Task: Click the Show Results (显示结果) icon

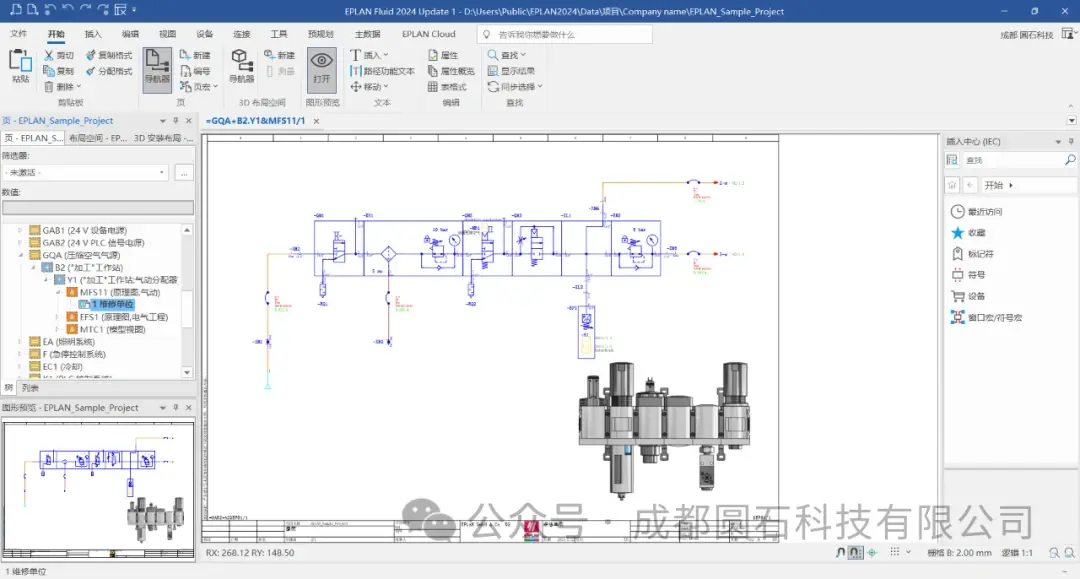Action: (492, 71)
